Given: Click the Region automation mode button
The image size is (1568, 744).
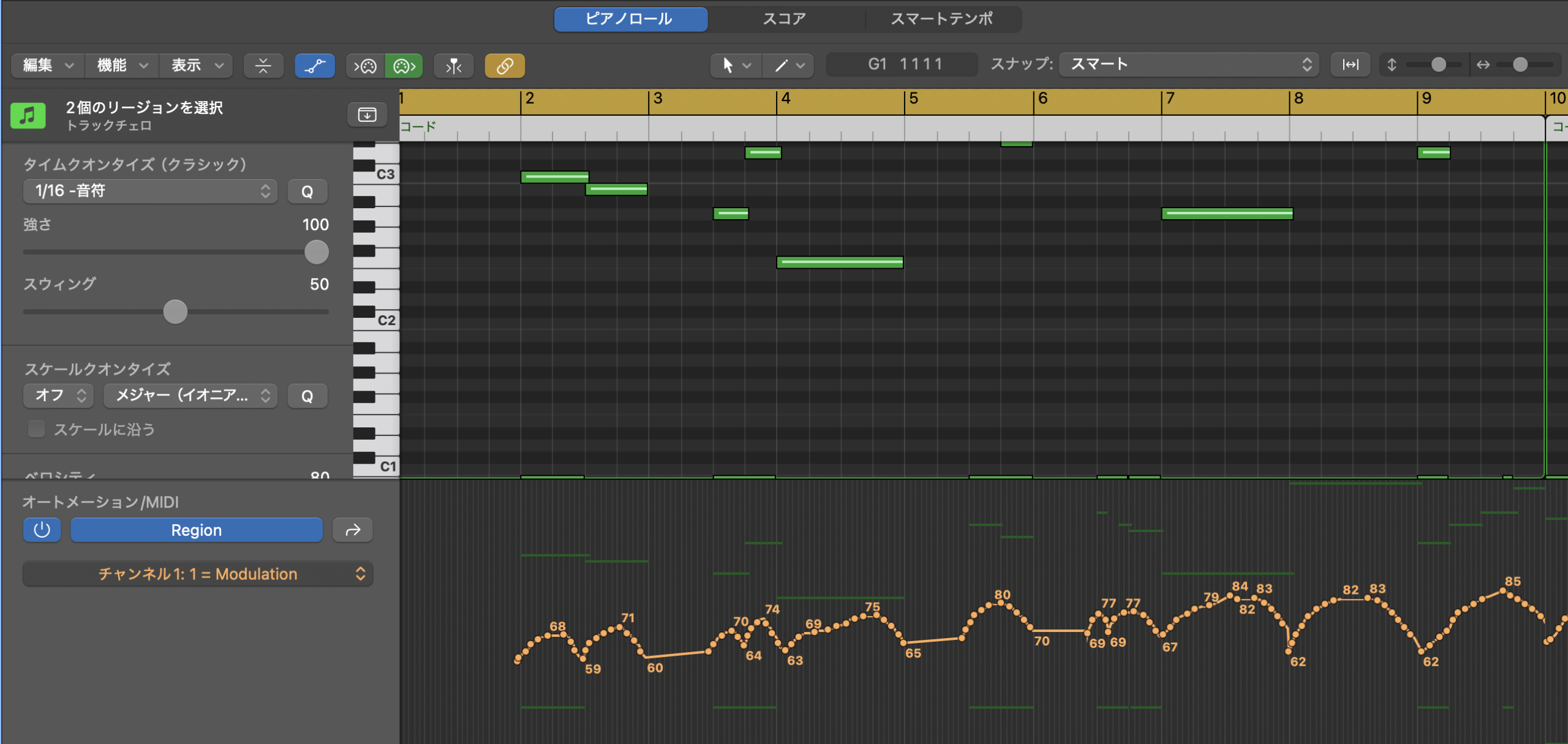Looking at the screenshot, I should point(197,530).
